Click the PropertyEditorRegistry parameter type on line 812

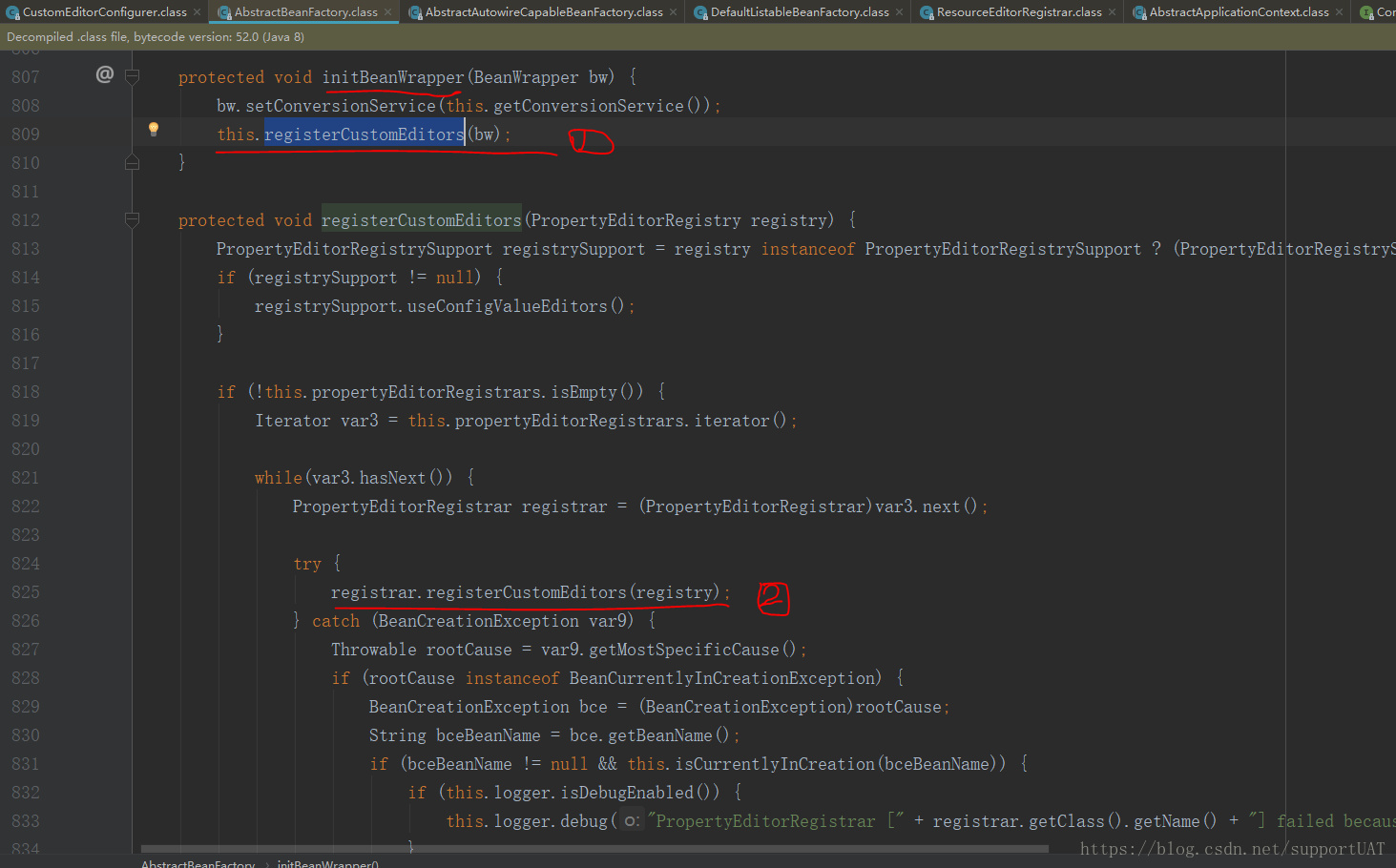635,220
